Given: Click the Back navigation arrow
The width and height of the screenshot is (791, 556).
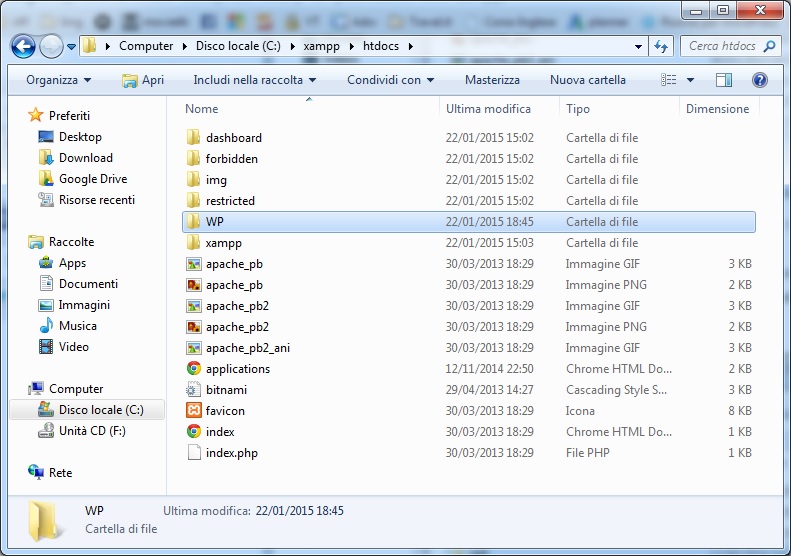Looking at the screenshot, I should pos(23,47).
